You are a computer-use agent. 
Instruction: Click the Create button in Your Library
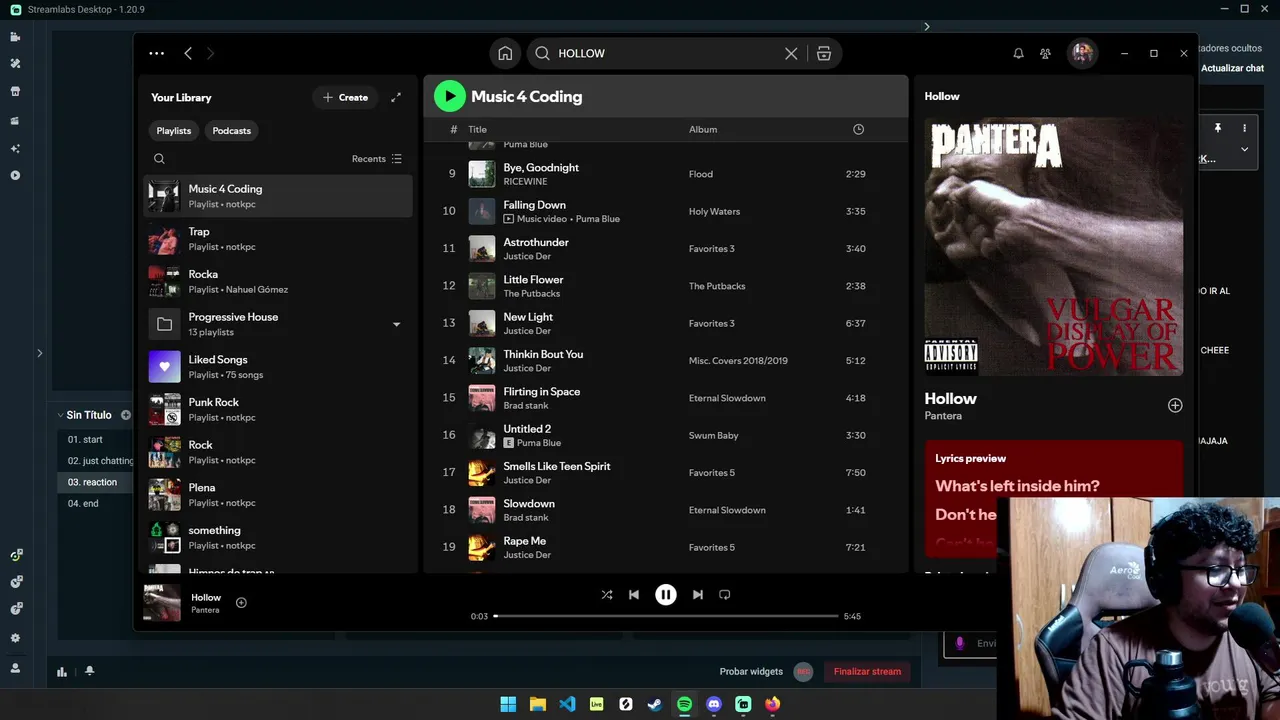pyautogui.click(x=345, y=97)
